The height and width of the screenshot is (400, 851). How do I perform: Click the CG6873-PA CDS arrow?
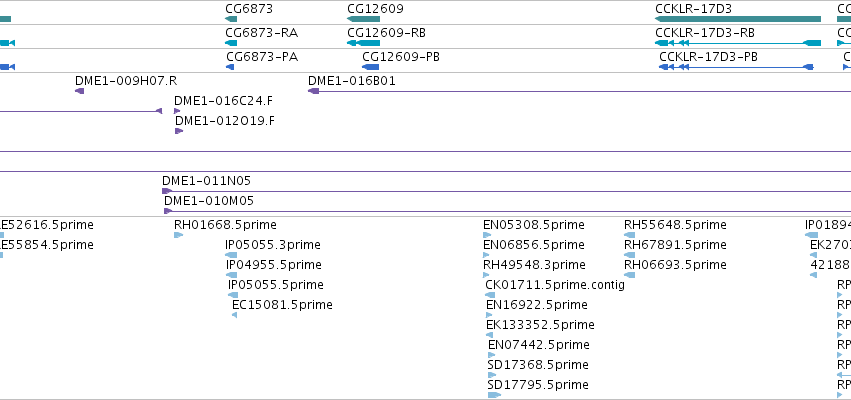pyautogui.click(x=230, y=67)
